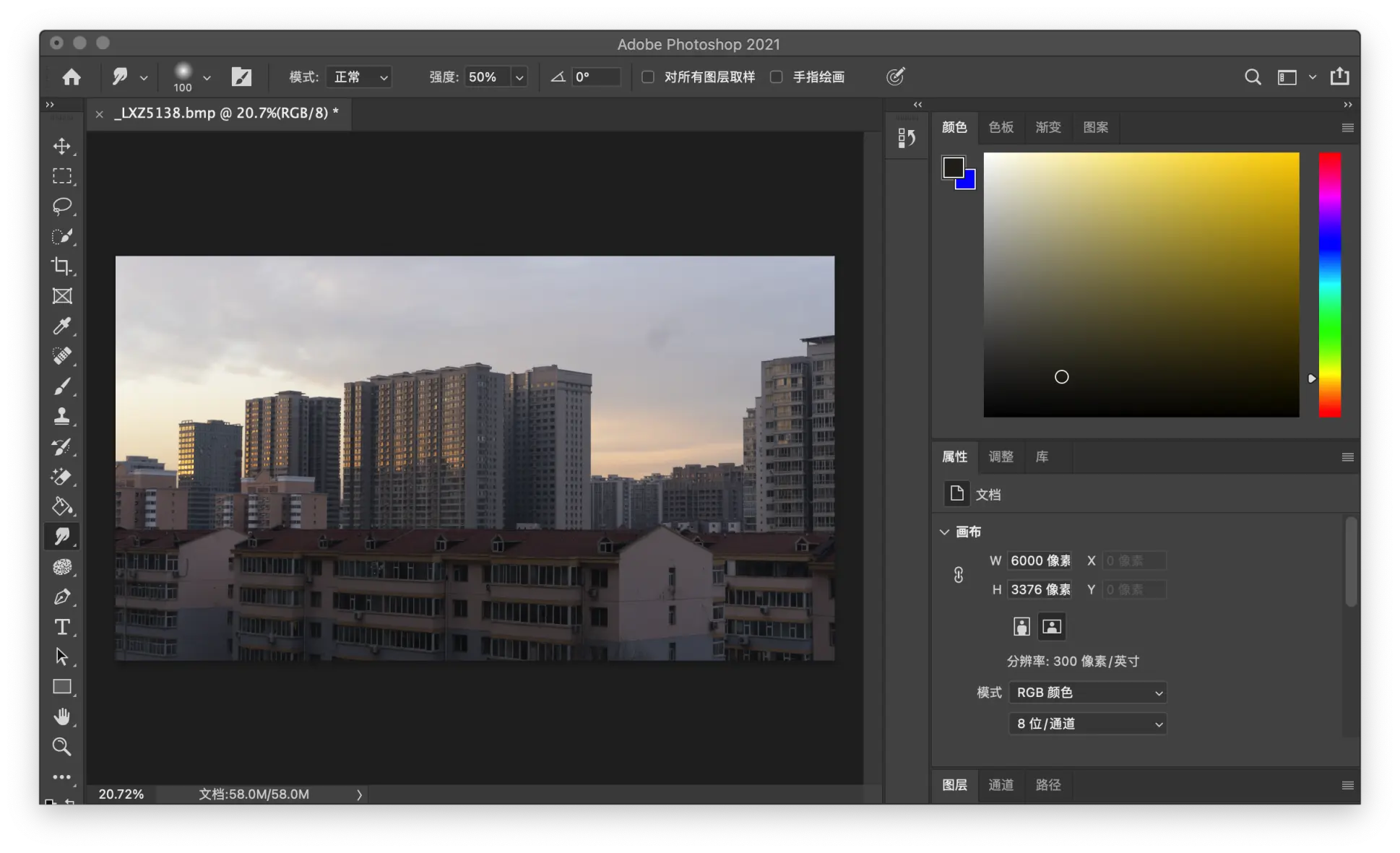Select the Brush tool
Screen dimensions: 1400x853
pos(62,386)
